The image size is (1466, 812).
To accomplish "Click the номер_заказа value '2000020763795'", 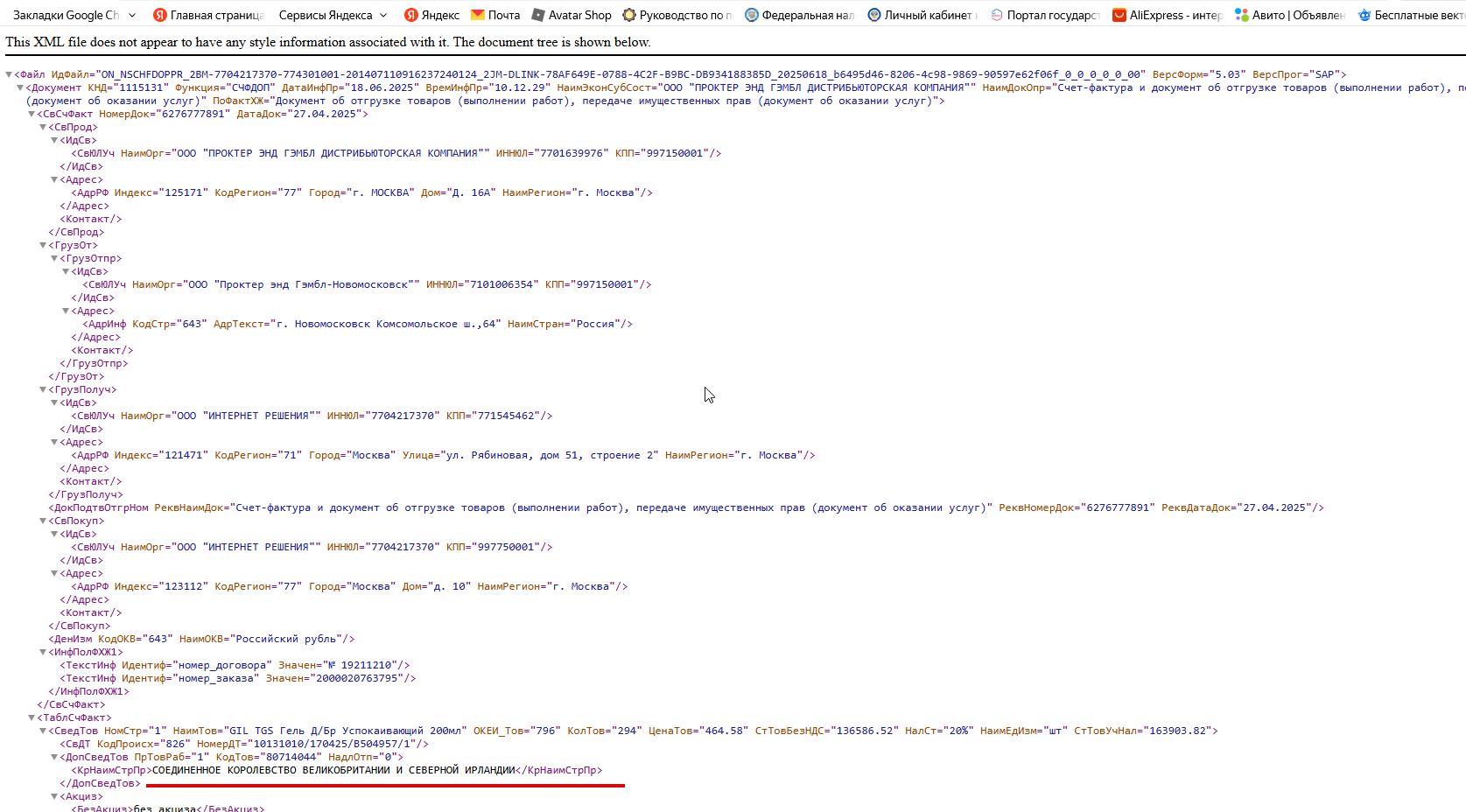I will [360, 679].
